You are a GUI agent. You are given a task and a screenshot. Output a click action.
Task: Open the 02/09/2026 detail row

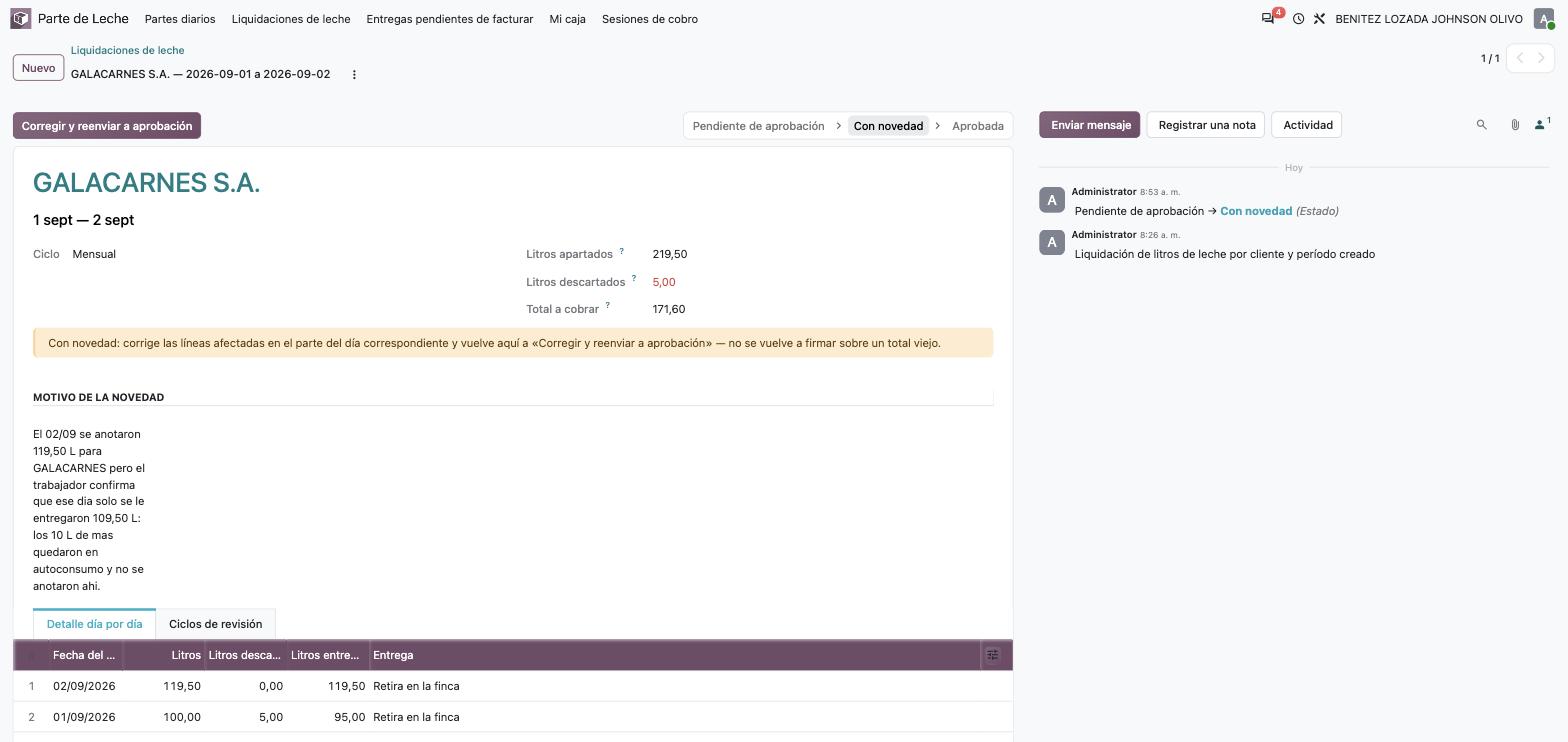coord(513,686)
